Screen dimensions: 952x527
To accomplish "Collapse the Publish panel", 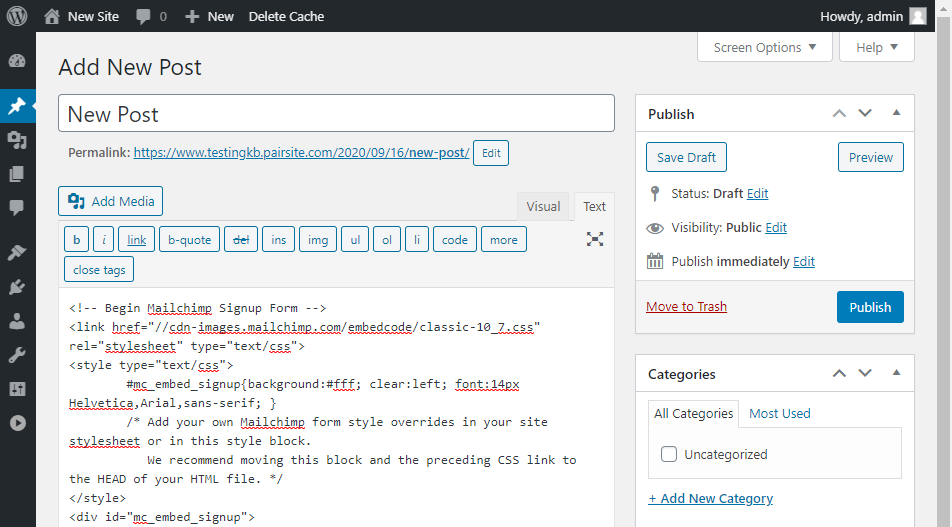I will coord(896,113).
